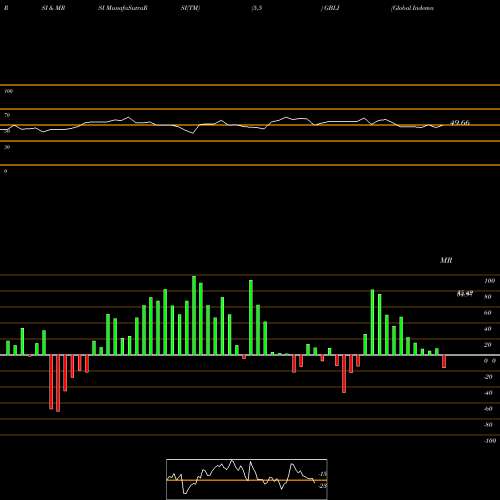Click the deepest red MR histogram bar
500x500 pixels.
(x=58, y=383)
